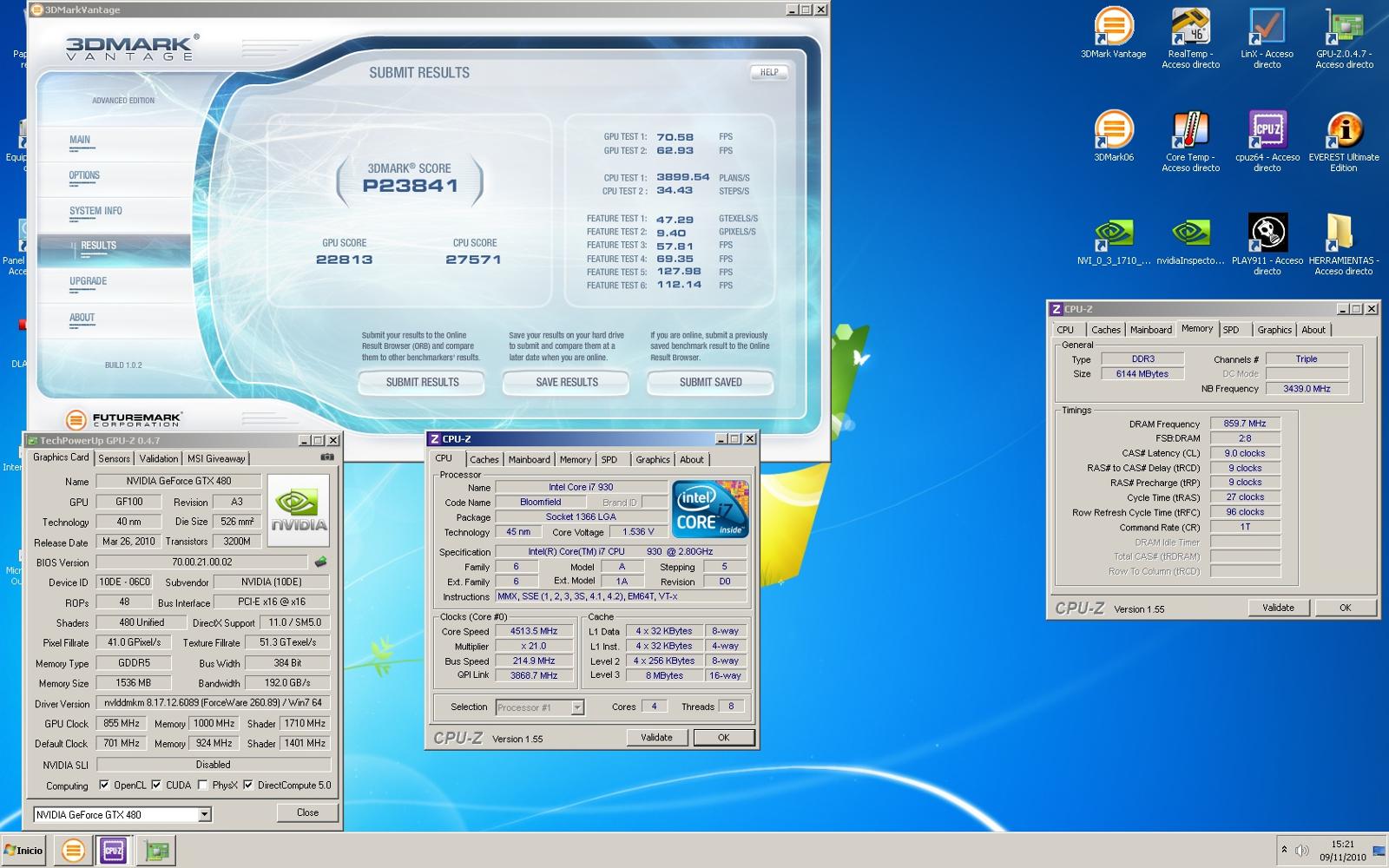Open HERRAMIENTAS folder shortcut

pos(1344,245)
